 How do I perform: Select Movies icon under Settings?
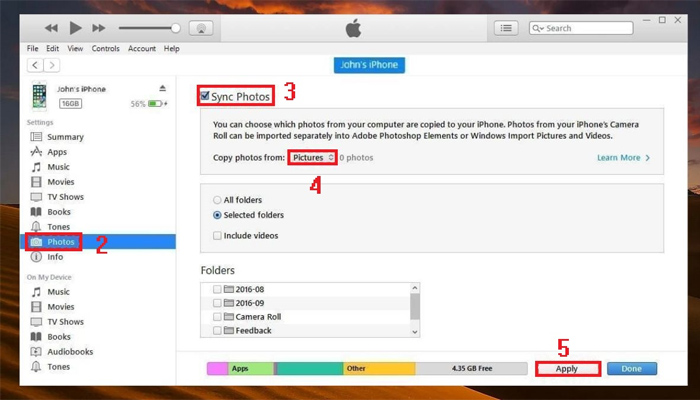36,182
